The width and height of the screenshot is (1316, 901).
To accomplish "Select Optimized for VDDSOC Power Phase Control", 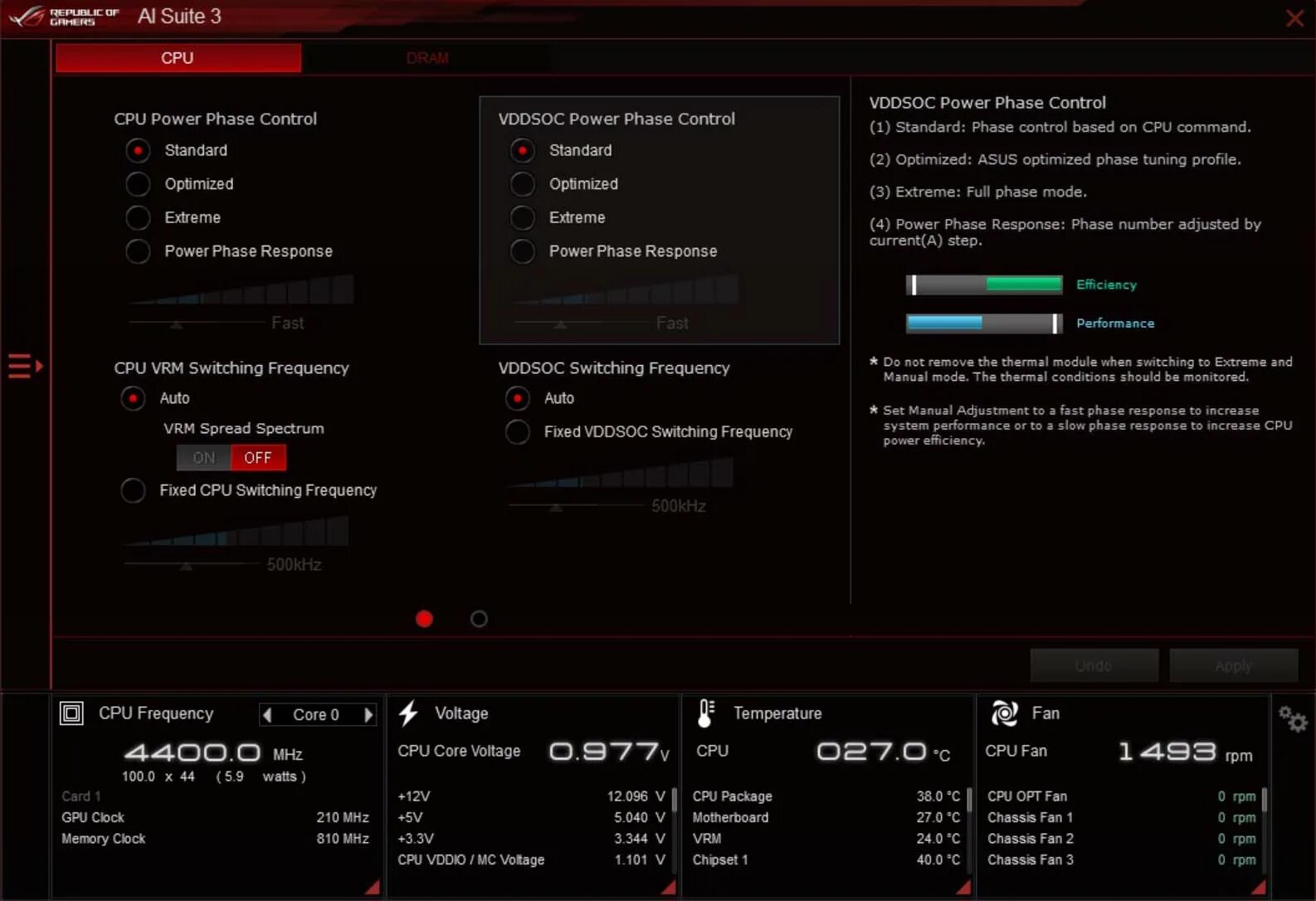I will (522, 184).
